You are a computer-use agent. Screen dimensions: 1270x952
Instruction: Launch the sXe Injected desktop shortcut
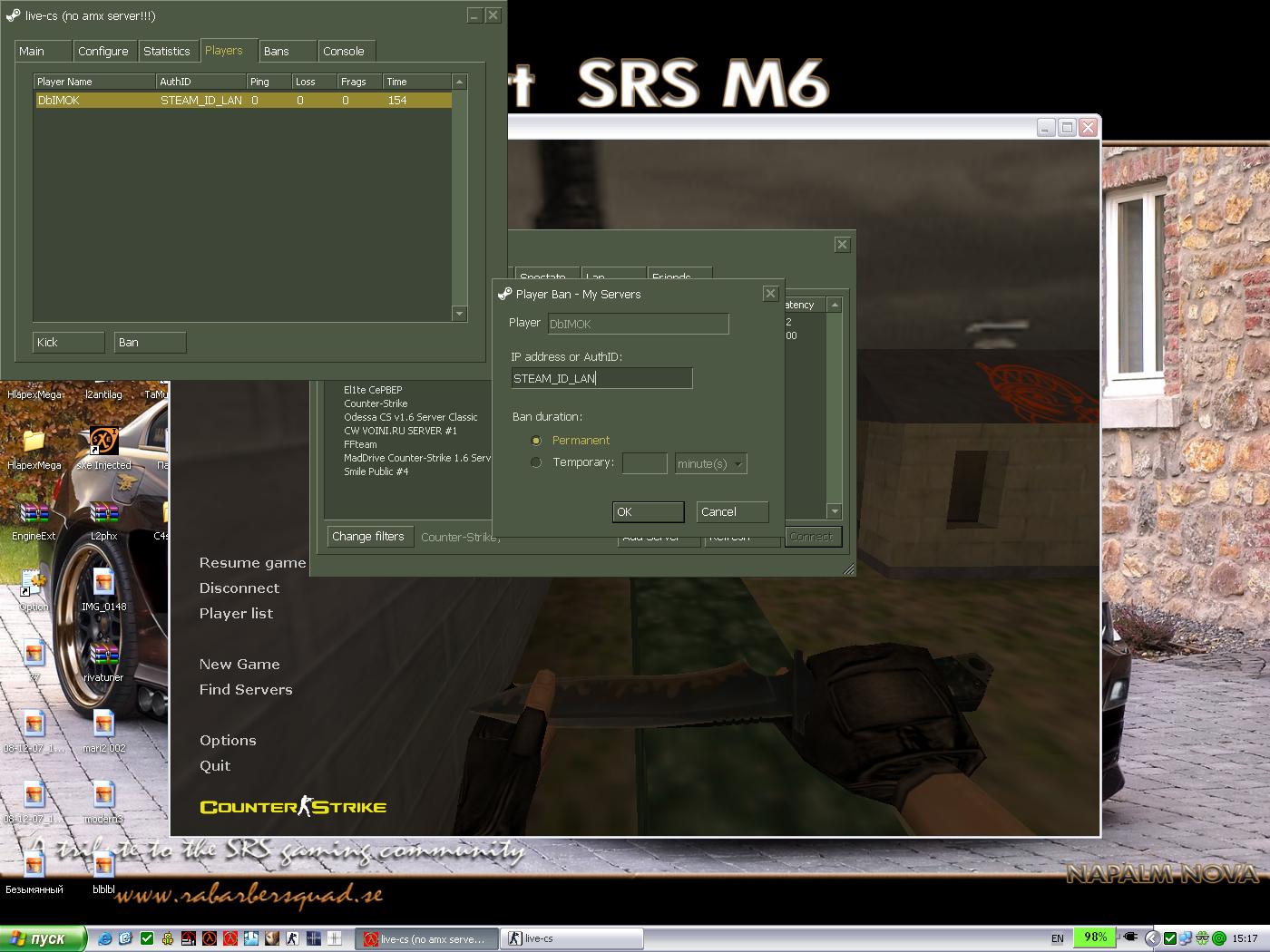click(103, 442)
